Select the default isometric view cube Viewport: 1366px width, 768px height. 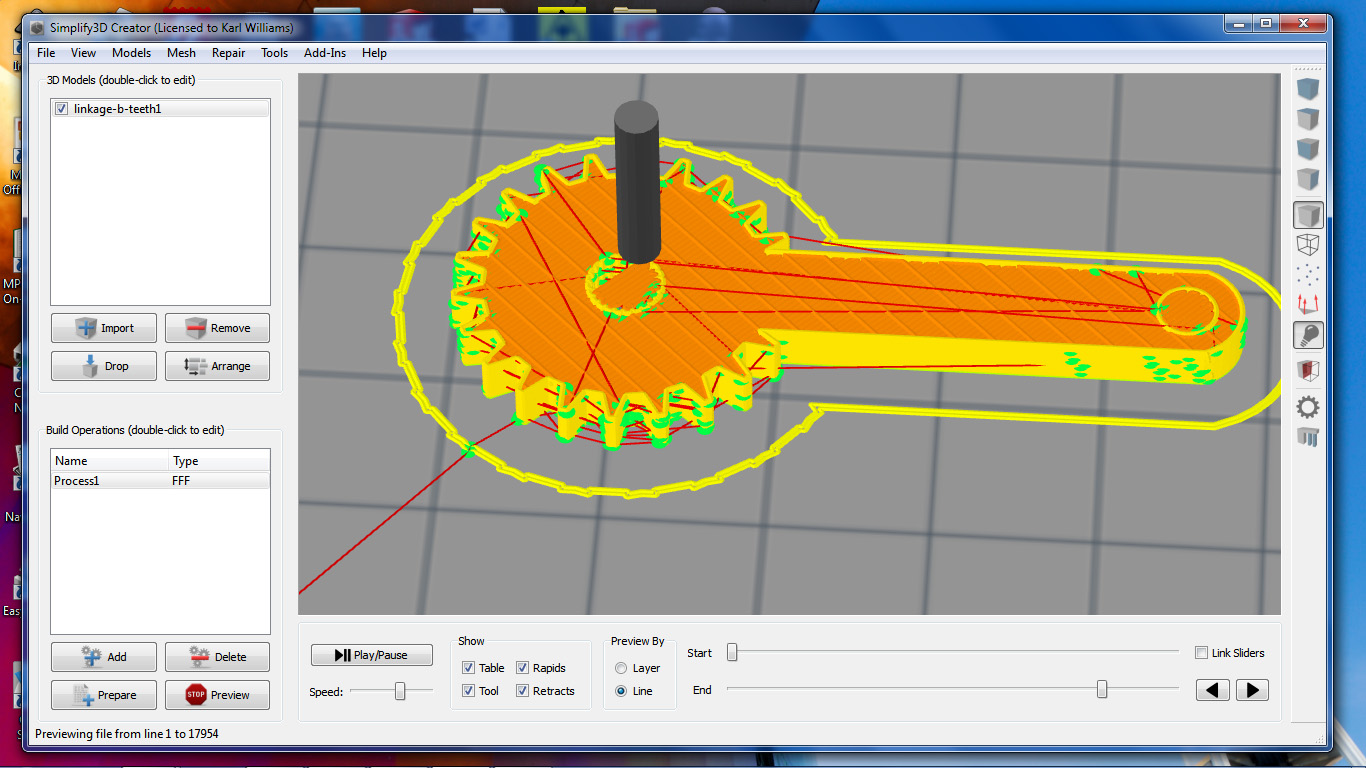coord(1306,214)
